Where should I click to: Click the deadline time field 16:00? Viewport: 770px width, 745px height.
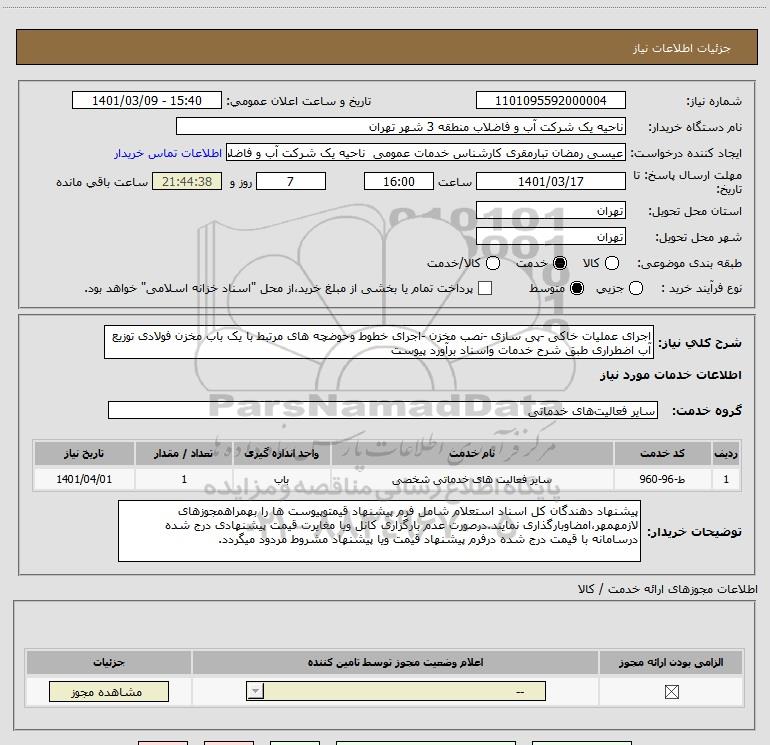pos(399,181)
